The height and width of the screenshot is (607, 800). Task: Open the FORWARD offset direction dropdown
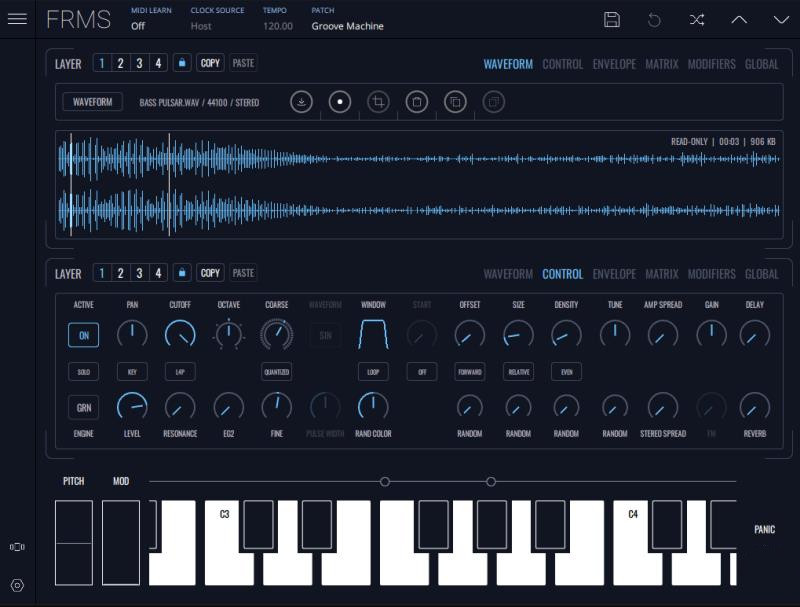[x=469, y=372]
